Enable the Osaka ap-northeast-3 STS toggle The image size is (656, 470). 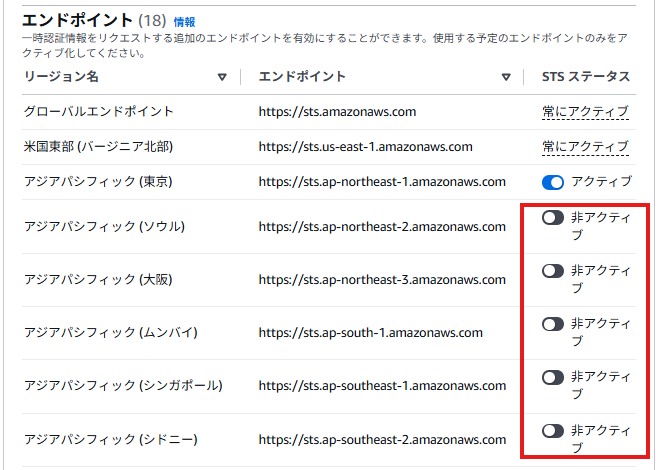coord(553,271)
